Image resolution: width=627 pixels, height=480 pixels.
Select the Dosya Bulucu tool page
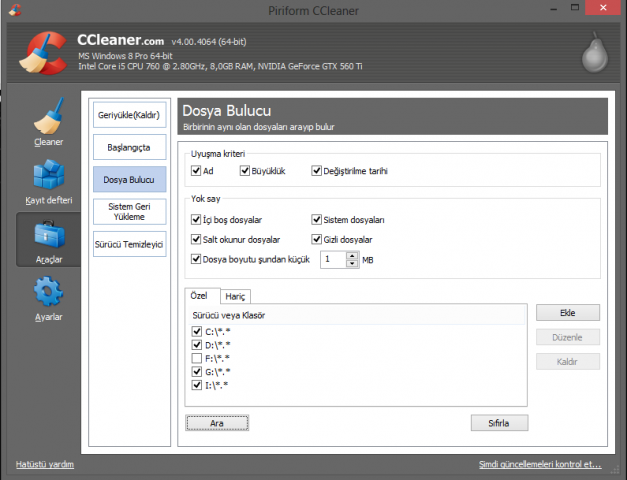click(x=129, y=180)
